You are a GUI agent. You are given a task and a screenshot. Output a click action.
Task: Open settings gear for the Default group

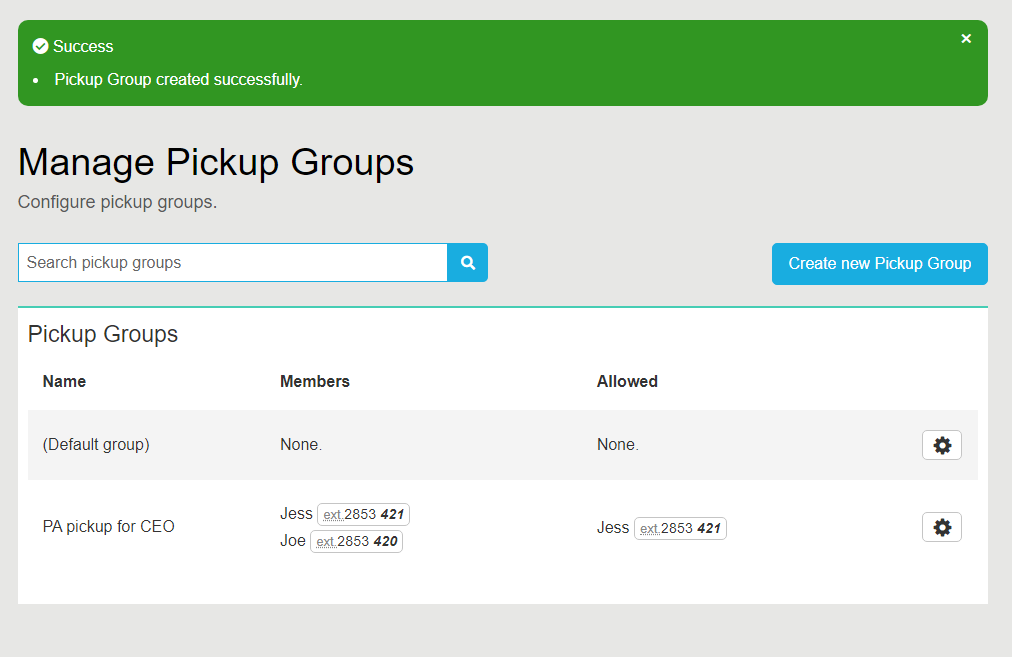(x=940, y=444)
